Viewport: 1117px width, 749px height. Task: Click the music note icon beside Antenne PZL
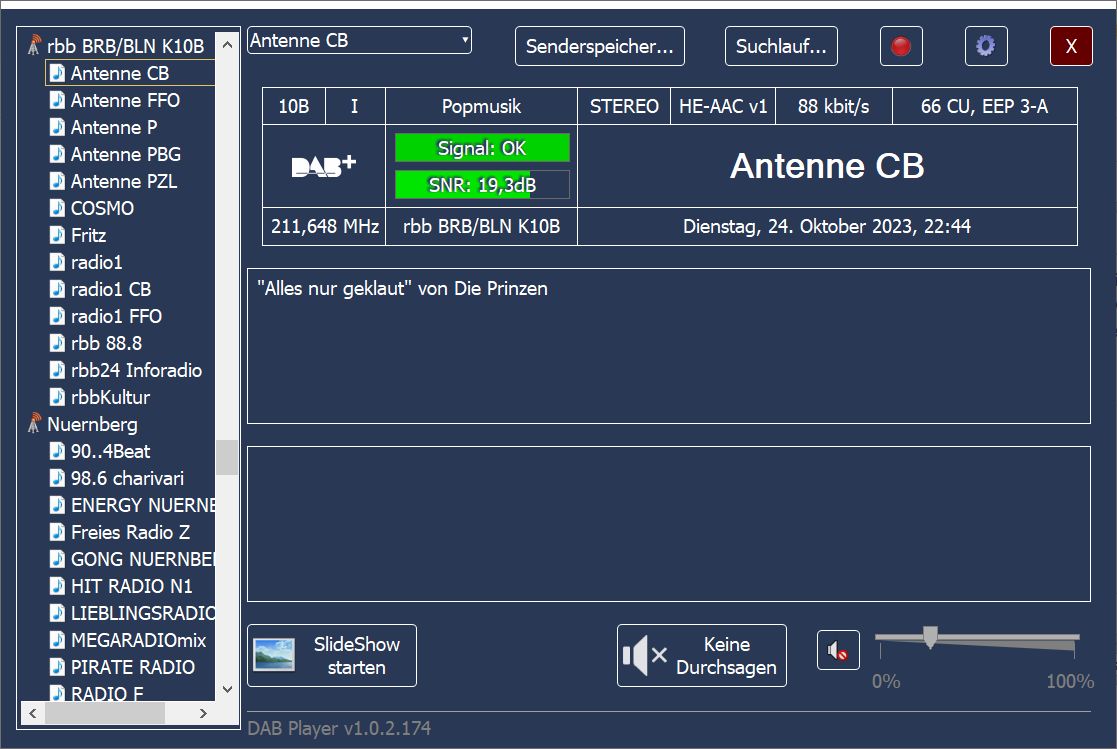[57, 181]
